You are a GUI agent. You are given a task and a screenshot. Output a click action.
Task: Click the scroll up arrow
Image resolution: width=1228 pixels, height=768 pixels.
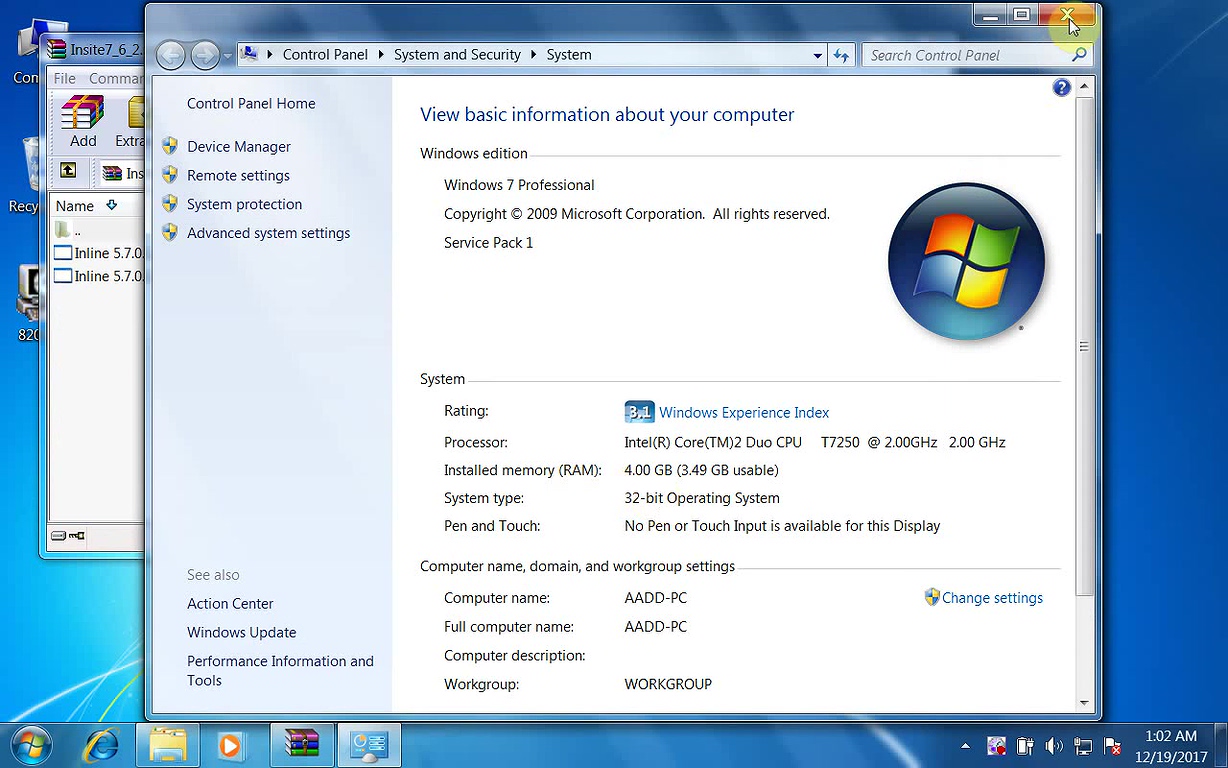1083,88
